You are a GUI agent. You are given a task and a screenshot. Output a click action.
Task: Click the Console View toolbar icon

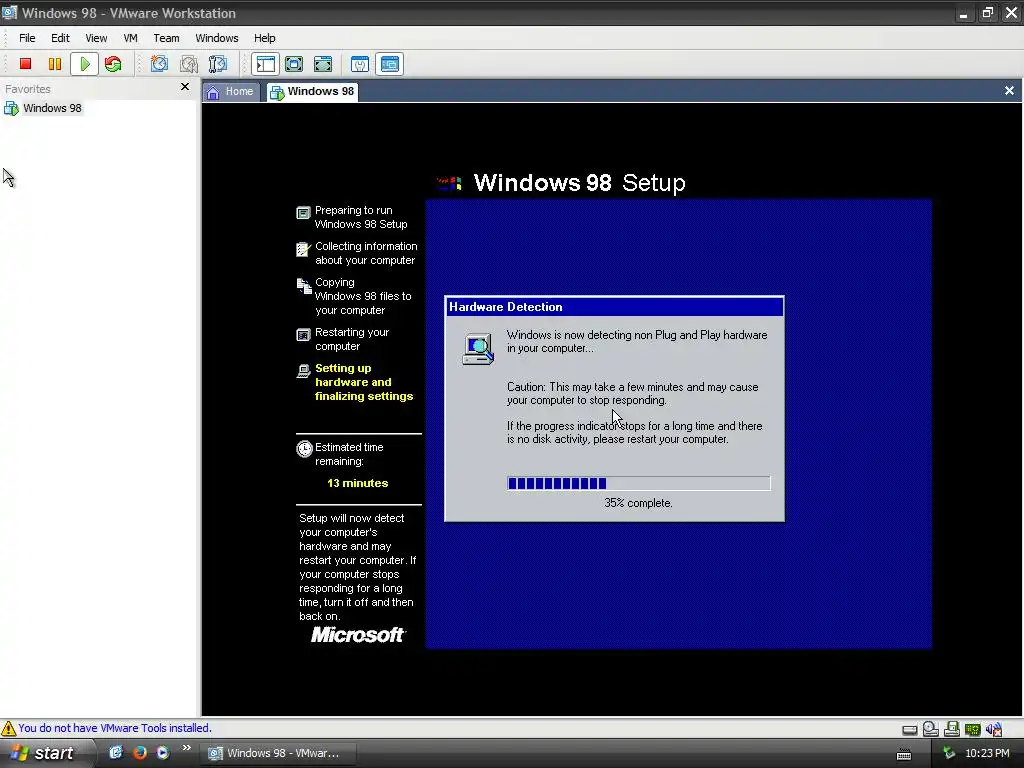390,64
